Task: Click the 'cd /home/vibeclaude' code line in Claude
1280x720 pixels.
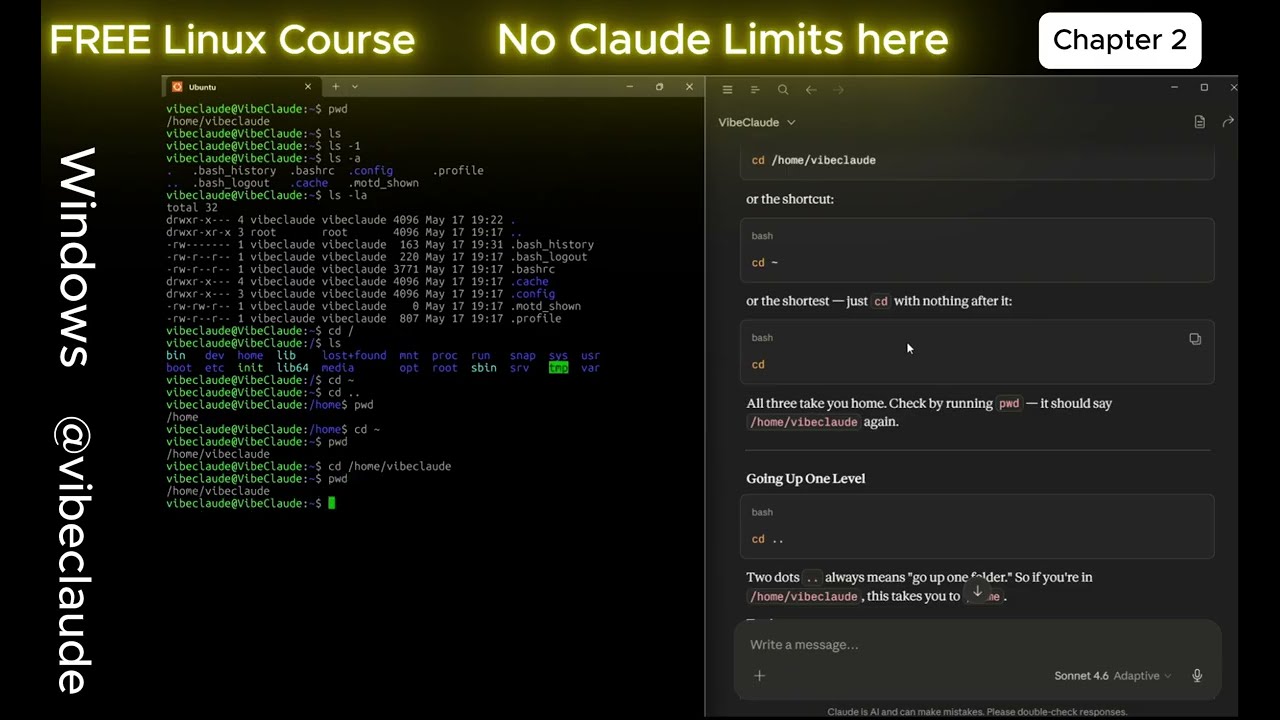Action: (x=813, y=160)
